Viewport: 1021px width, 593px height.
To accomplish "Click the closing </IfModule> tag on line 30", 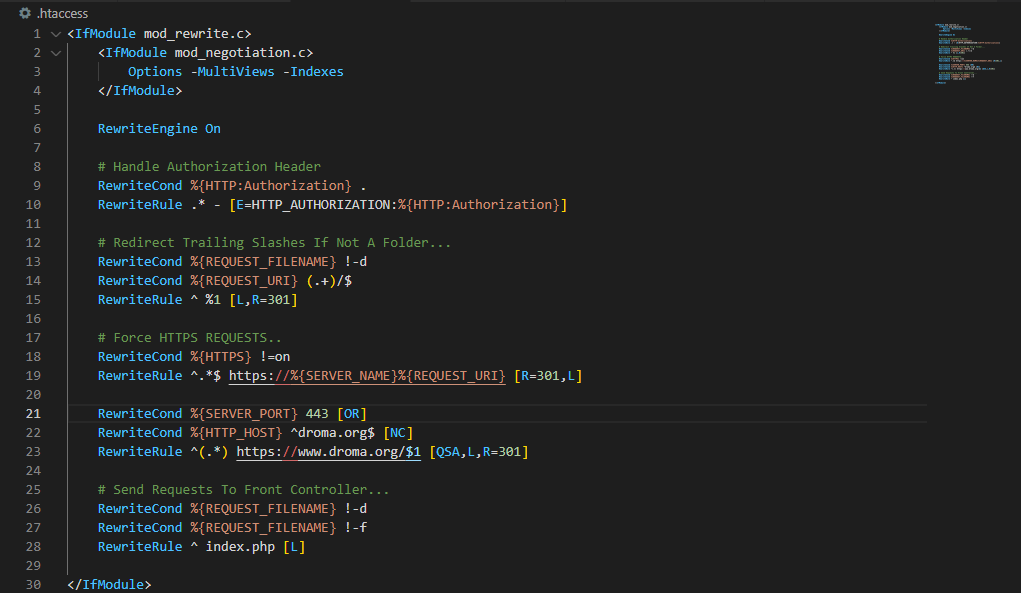I will (109, 585).
